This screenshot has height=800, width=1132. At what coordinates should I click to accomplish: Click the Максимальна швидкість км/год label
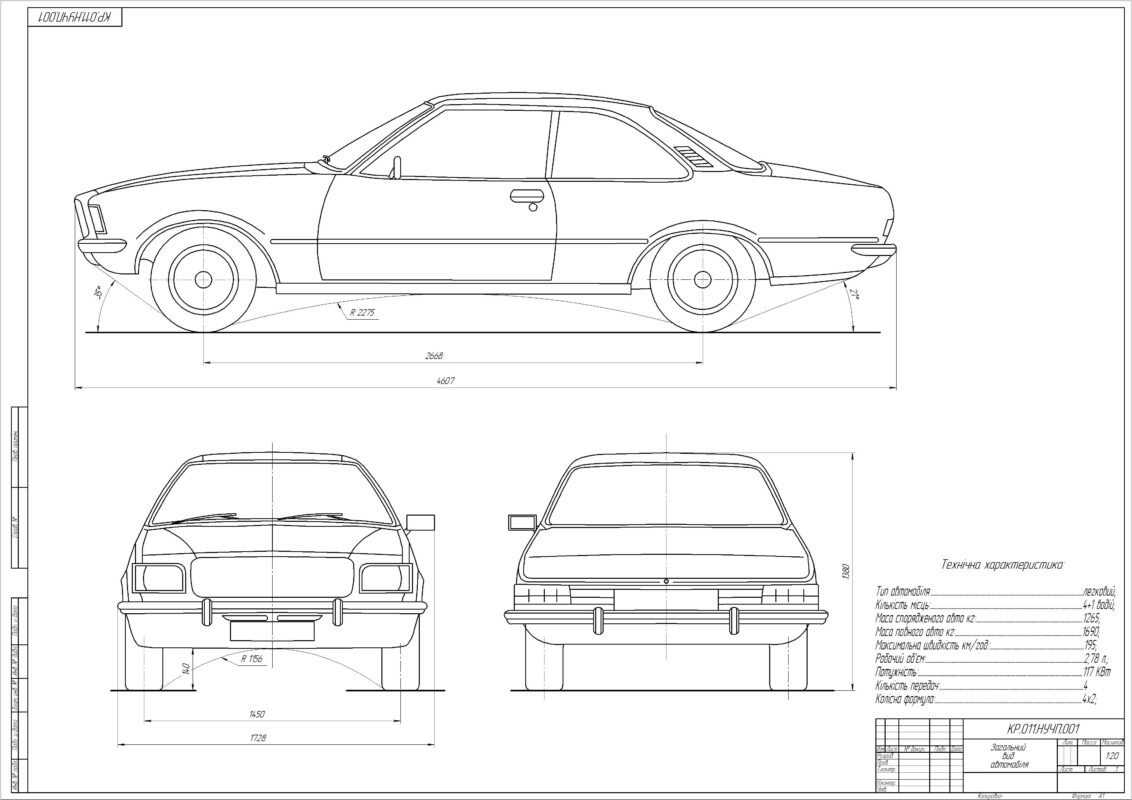pyautogui.click(x=933, y=645)
